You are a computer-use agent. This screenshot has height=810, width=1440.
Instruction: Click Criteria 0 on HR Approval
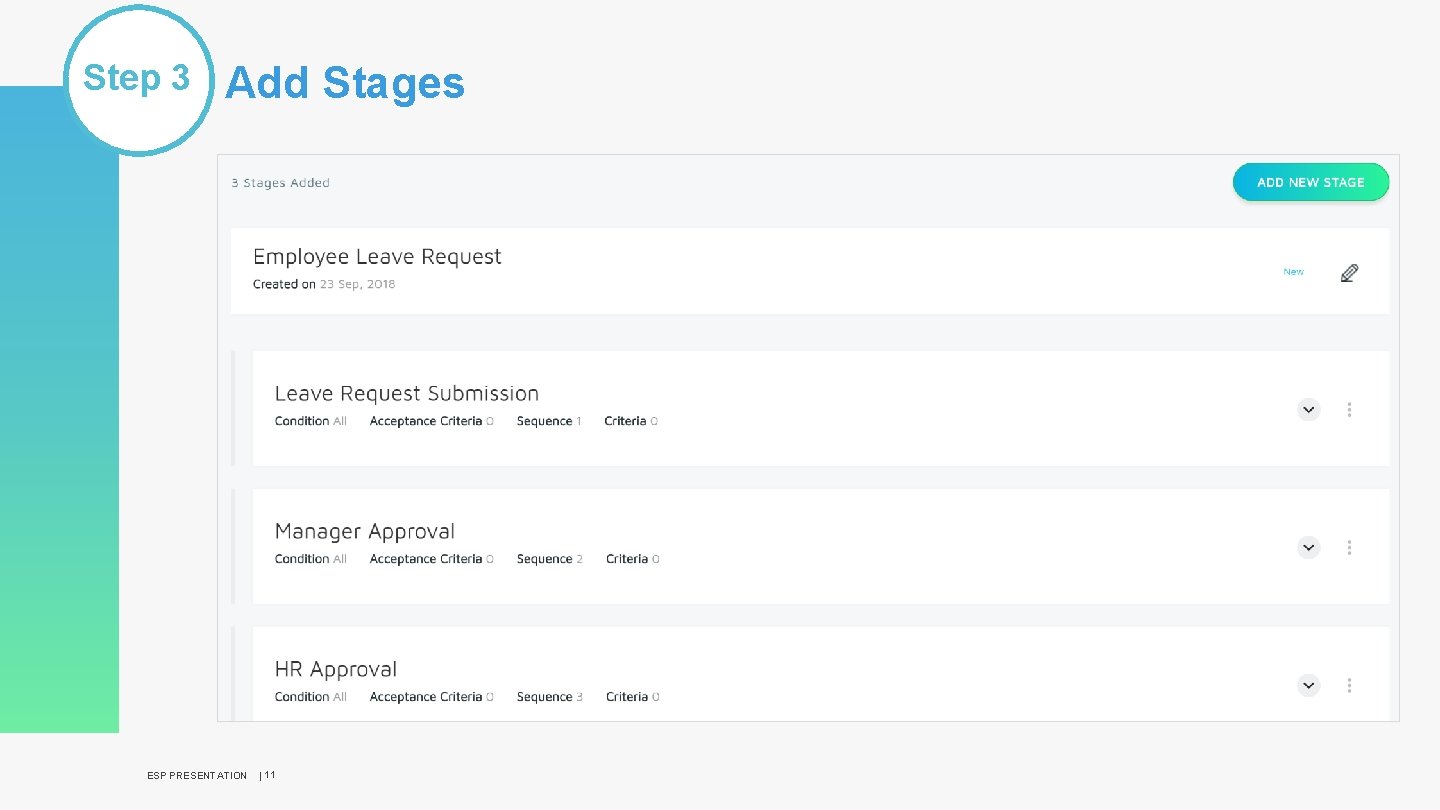tap(632, 696)
